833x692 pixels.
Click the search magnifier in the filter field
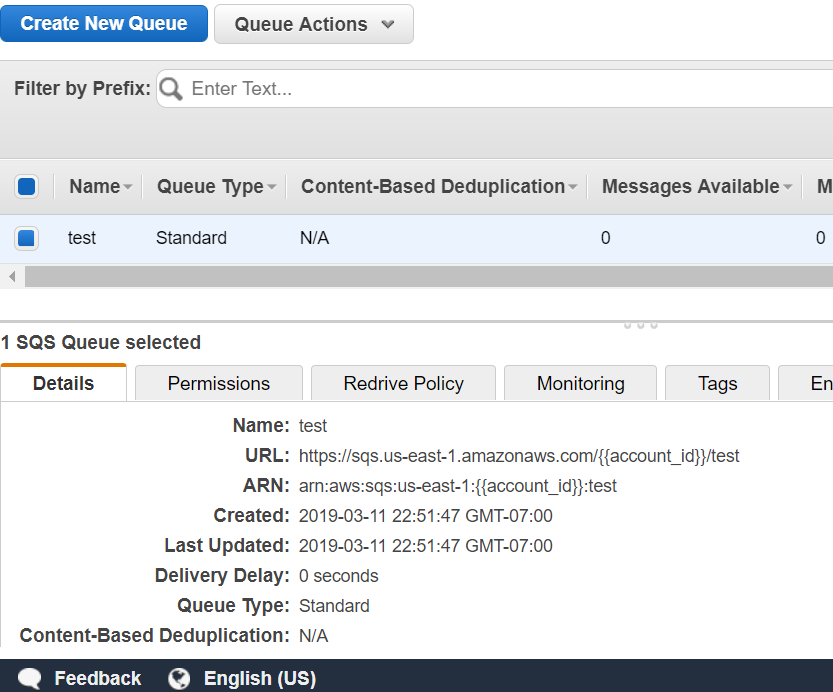point(171,89)
